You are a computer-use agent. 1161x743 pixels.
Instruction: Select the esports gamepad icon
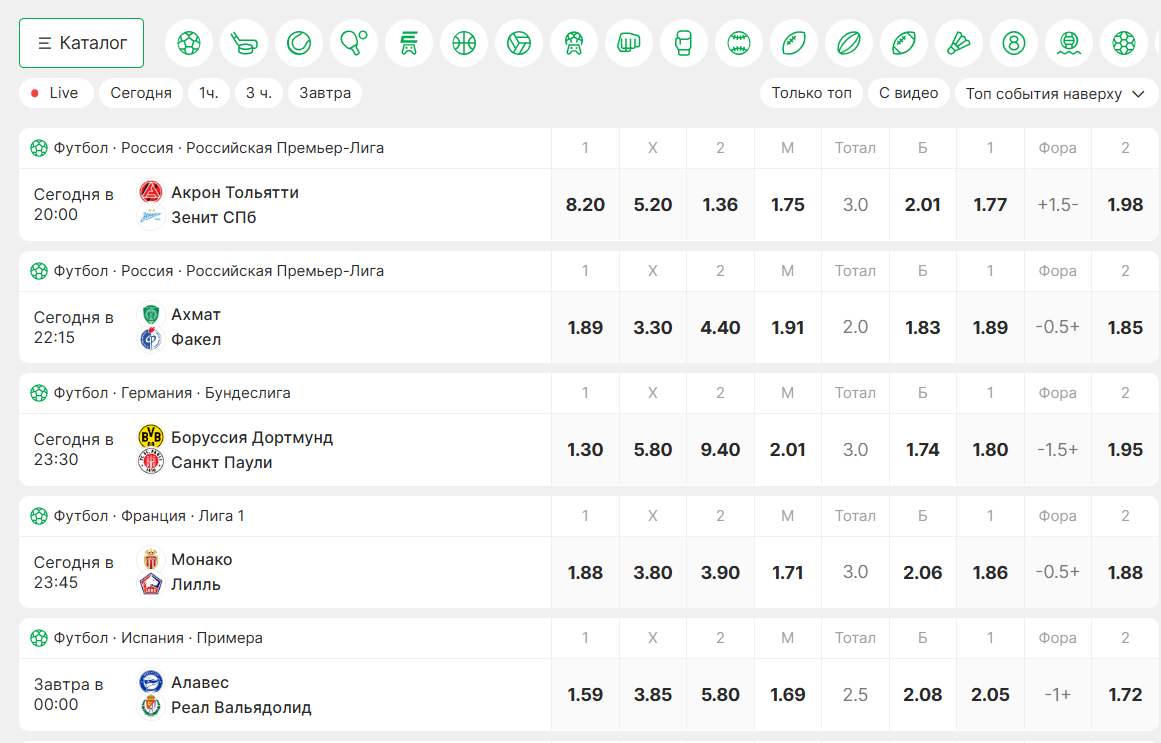[409, 43]
